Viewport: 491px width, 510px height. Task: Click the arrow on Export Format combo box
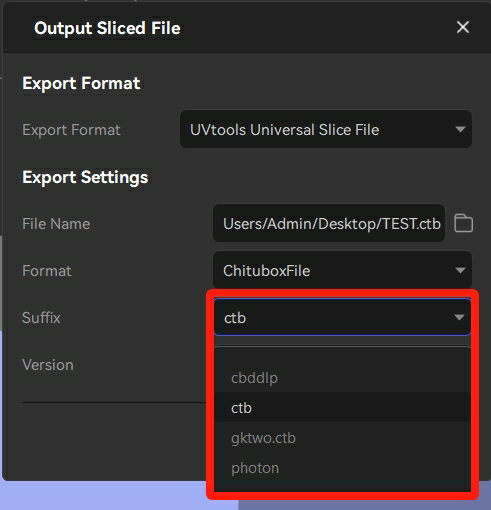tap(460, 129)
